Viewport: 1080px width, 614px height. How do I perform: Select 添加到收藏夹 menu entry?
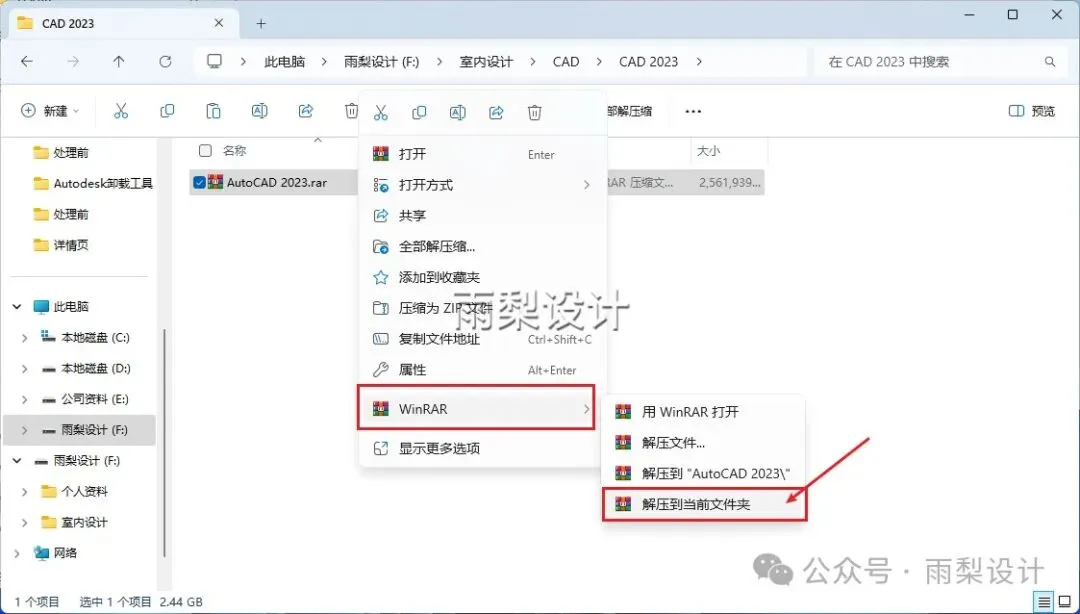click(482, 277)
